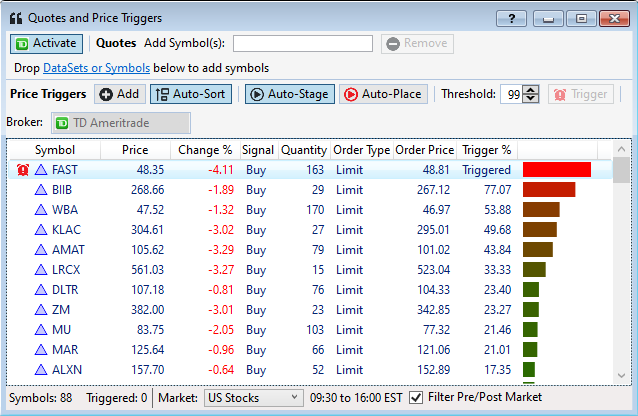Click the quotes icon in the title bar
This screenshot has width=638, height=416.
pos(16,18)
